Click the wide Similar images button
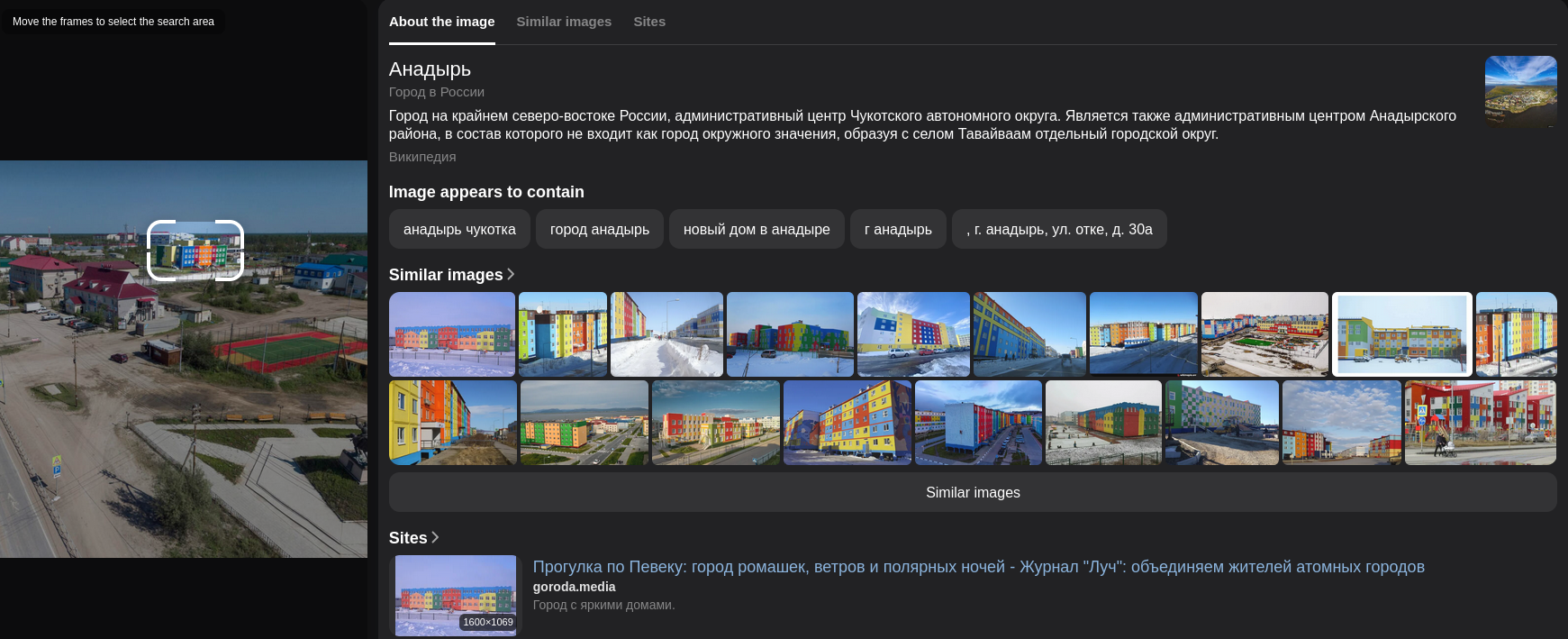This screenshot has width=1568, height=639. click(973, 492)
